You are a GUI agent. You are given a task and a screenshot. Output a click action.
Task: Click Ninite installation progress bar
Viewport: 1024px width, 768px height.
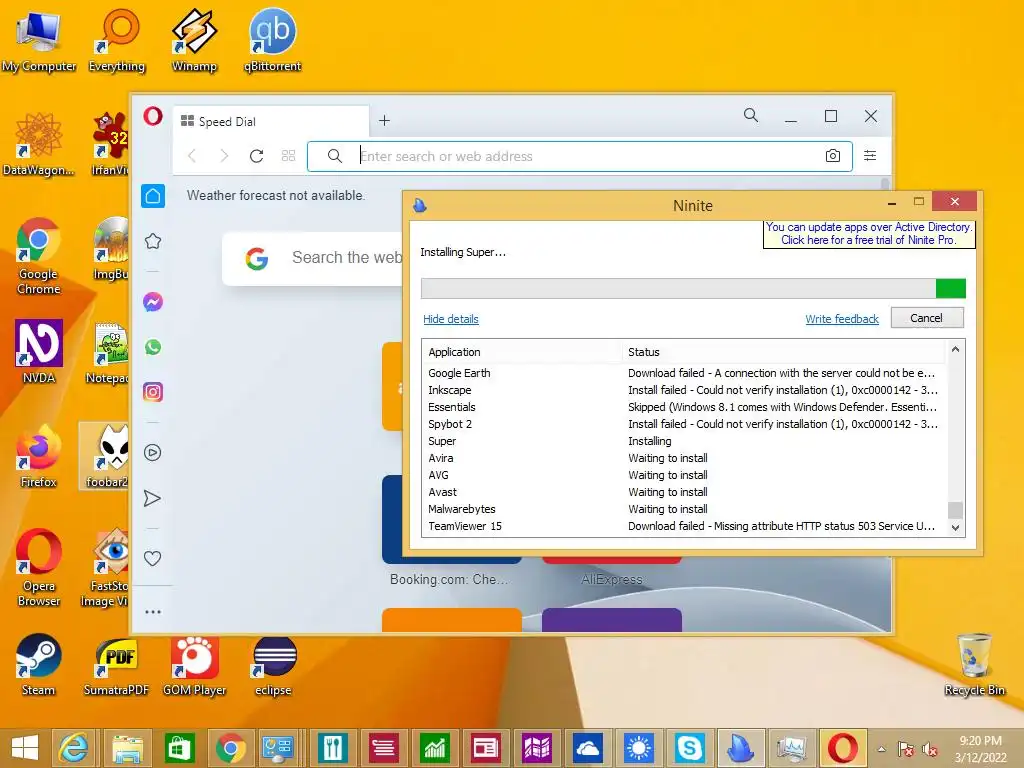(x=693, y=288)
